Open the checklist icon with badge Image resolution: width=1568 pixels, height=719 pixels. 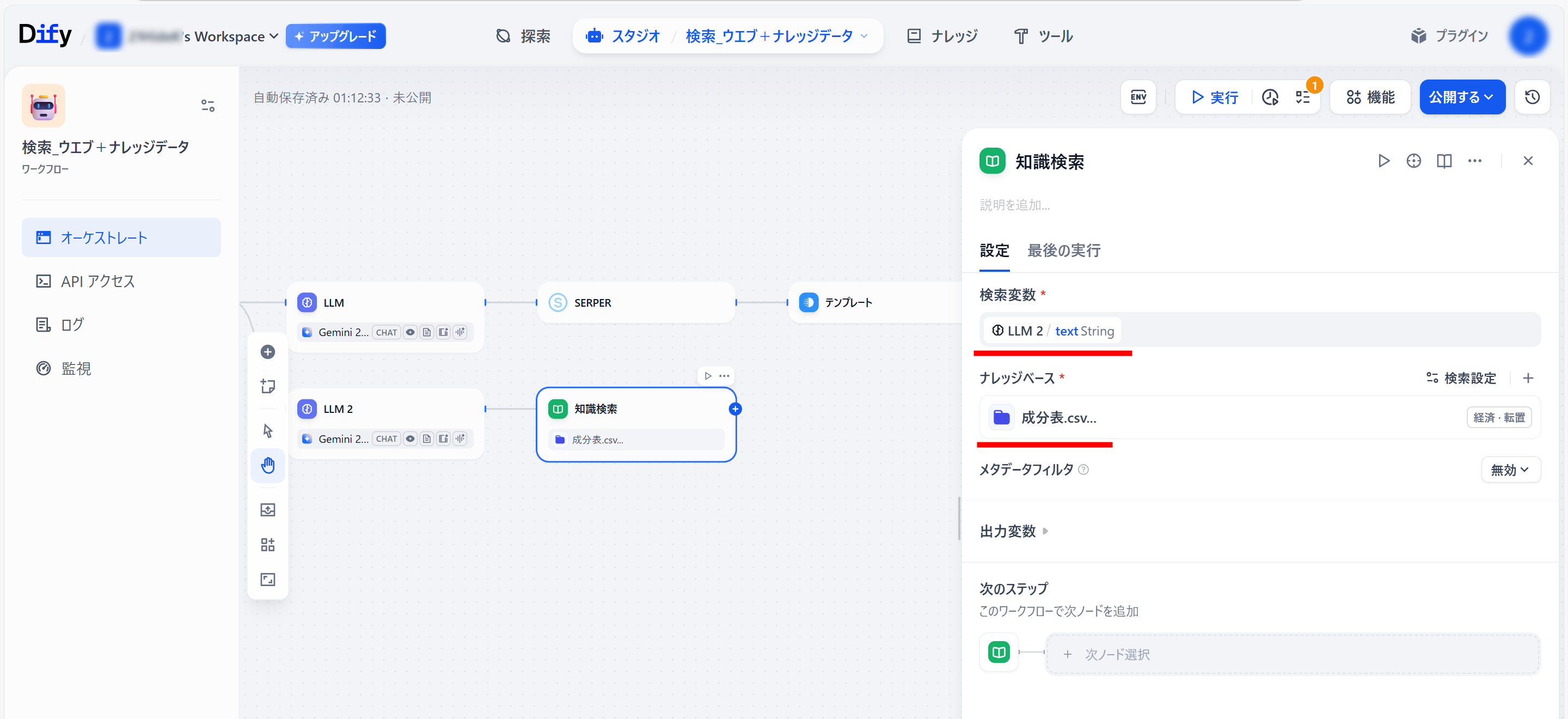1303,98
